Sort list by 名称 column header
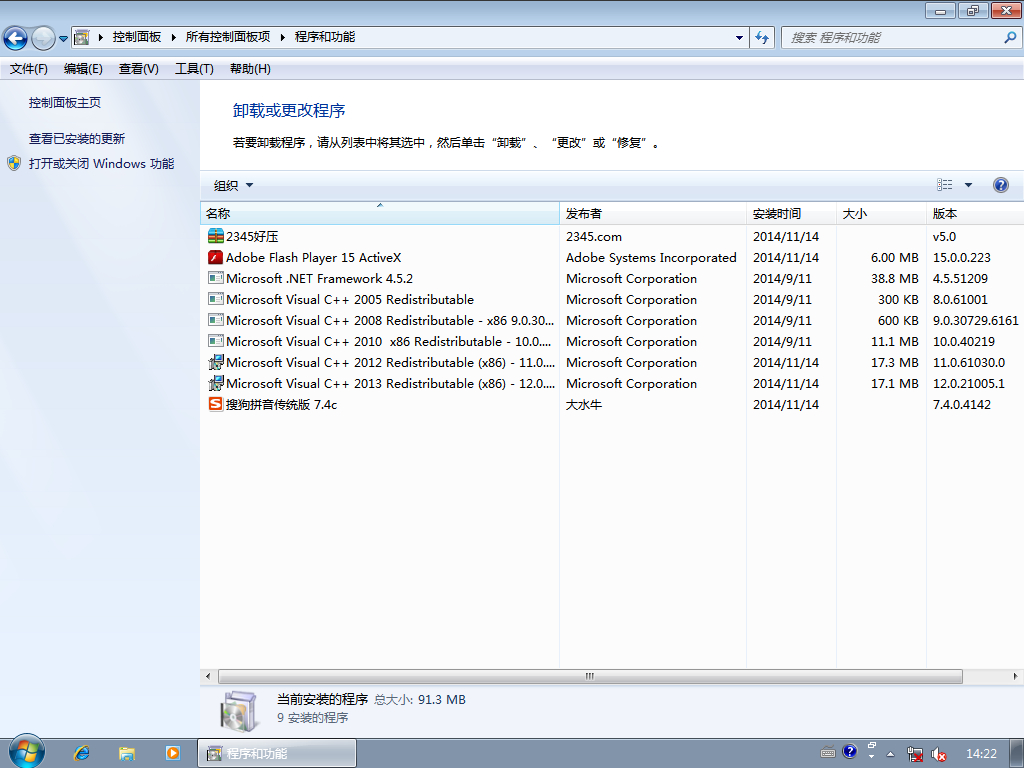The width and height of the screenshot is (1024, 768). pyautogui.click(x=379, y=214)
